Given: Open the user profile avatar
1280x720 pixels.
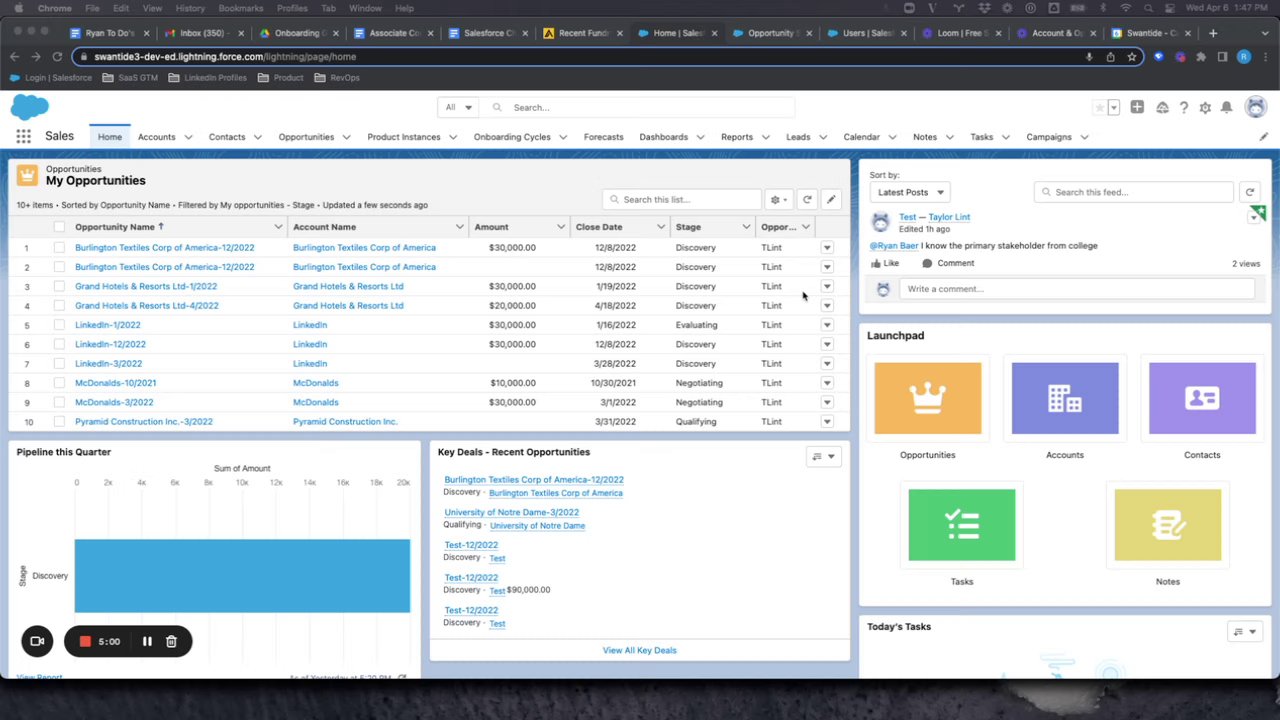Looking at the screenshot, I should pos(1256,107).
